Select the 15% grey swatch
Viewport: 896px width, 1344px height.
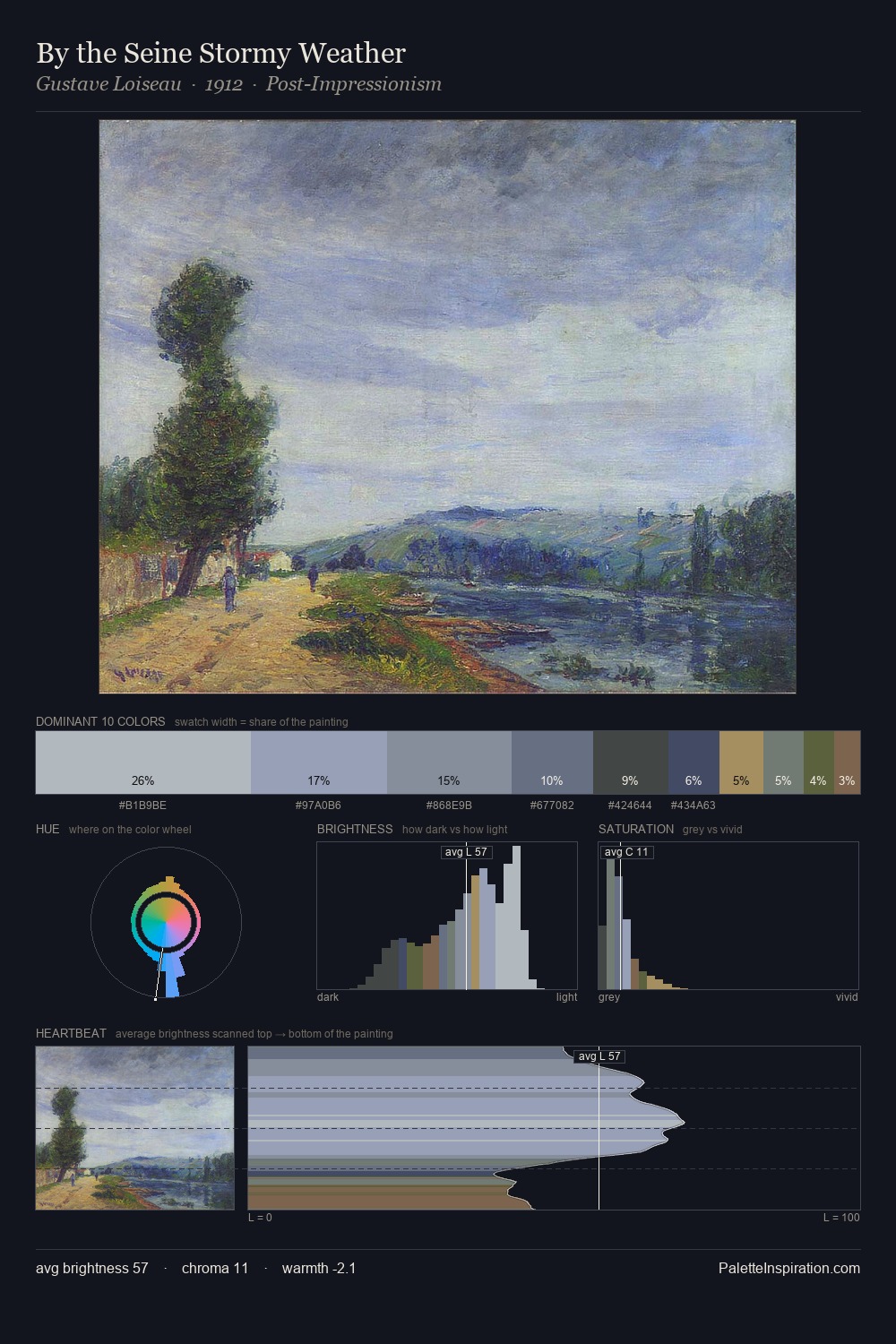tap(449, 762)
